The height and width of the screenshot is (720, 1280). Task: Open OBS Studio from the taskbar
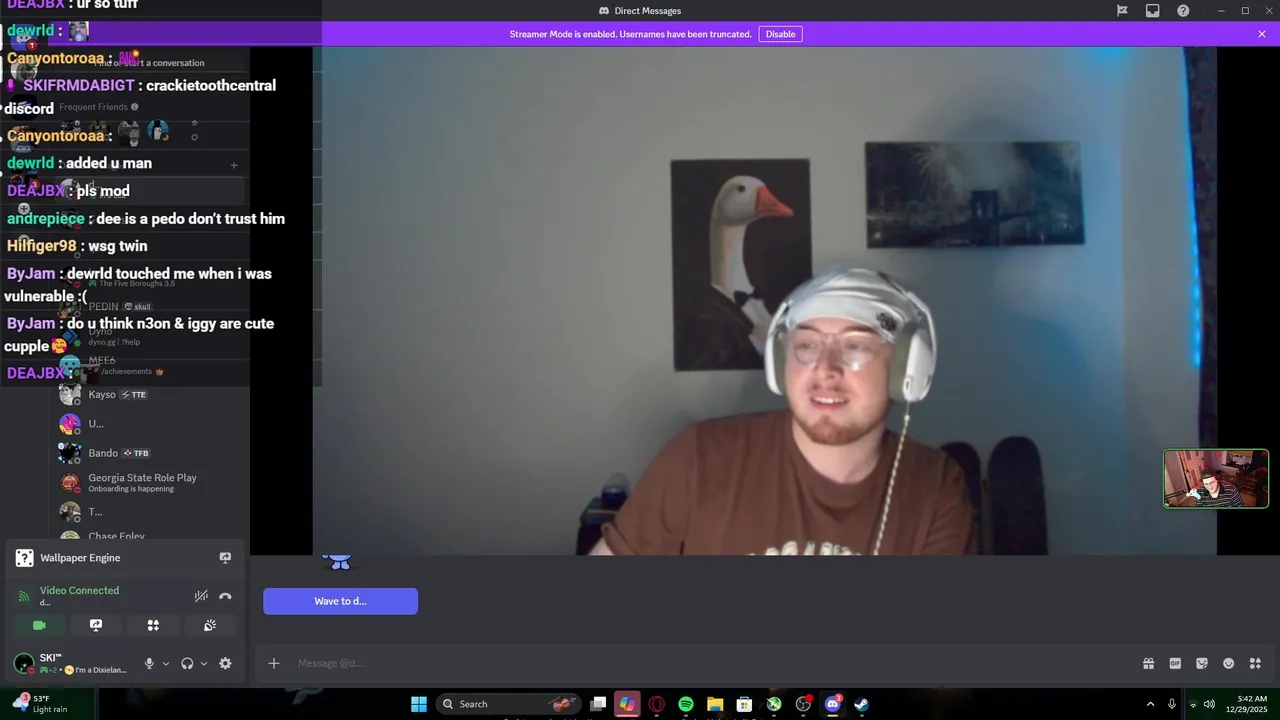point(803,704)
